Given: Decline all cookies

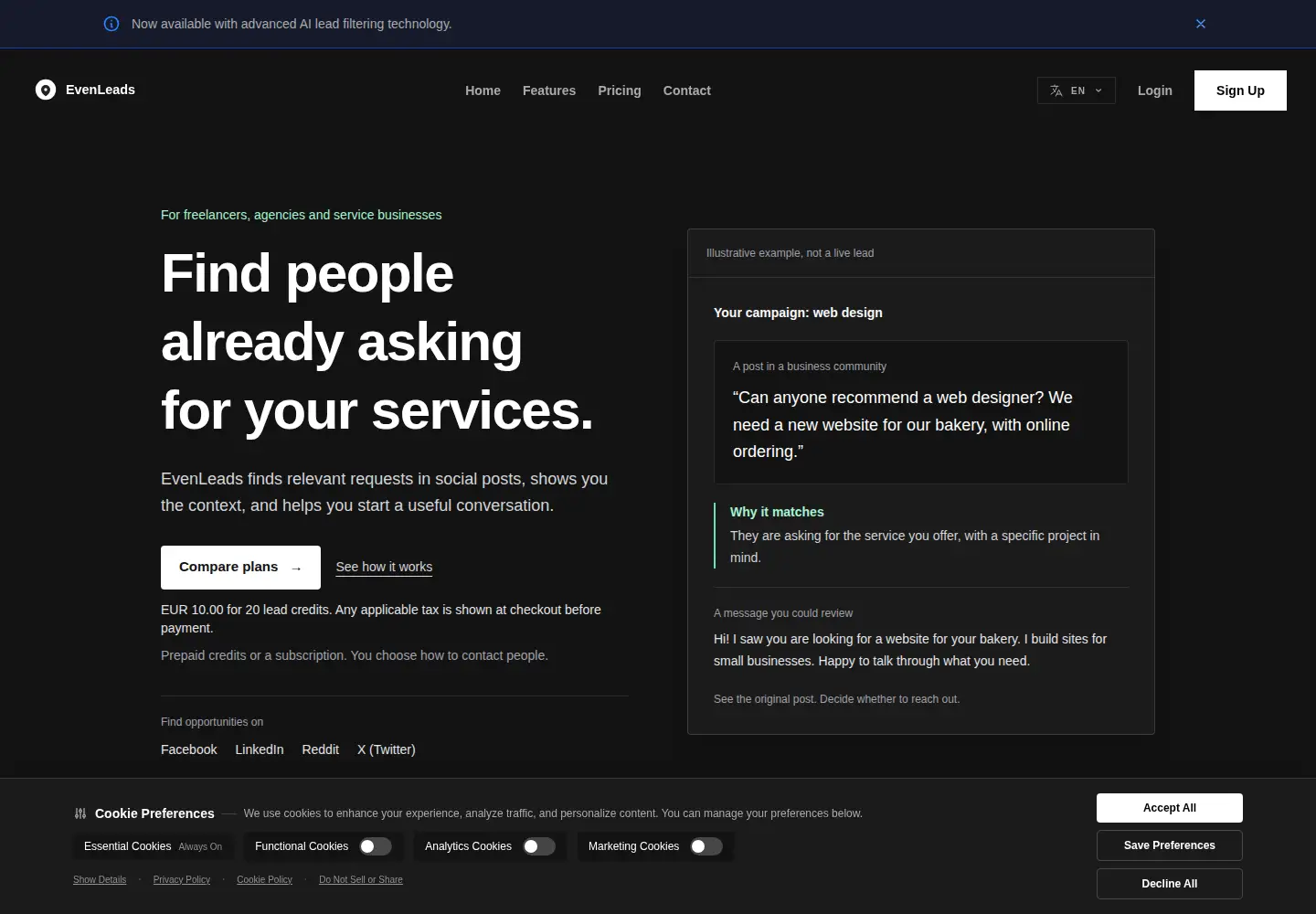Looking at the screenshot, I should pyautogui.click(x=1170, y=884).
